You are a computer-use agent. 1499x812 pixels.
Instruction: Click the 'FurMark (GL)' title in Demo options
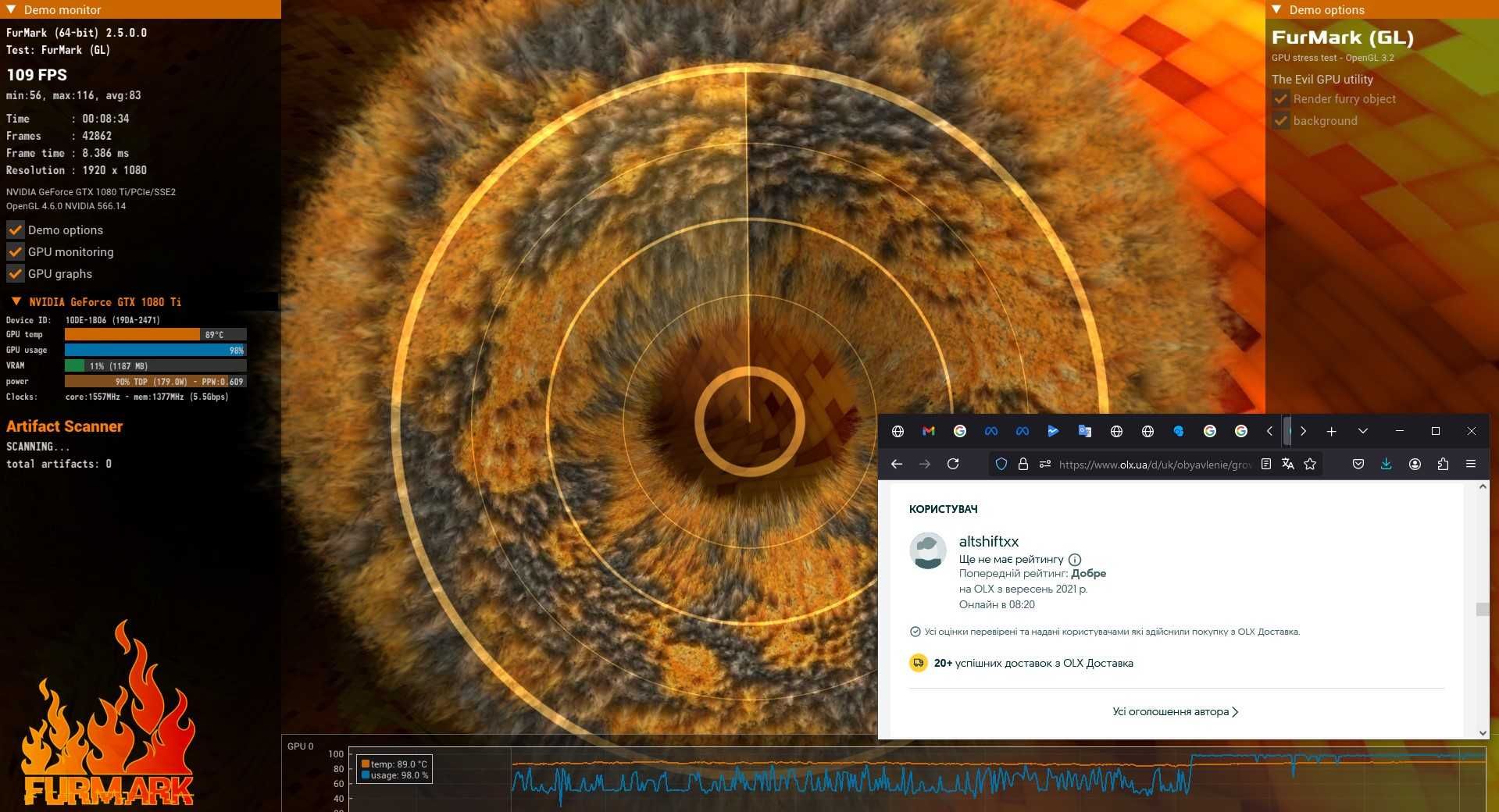click(1343, 37)
